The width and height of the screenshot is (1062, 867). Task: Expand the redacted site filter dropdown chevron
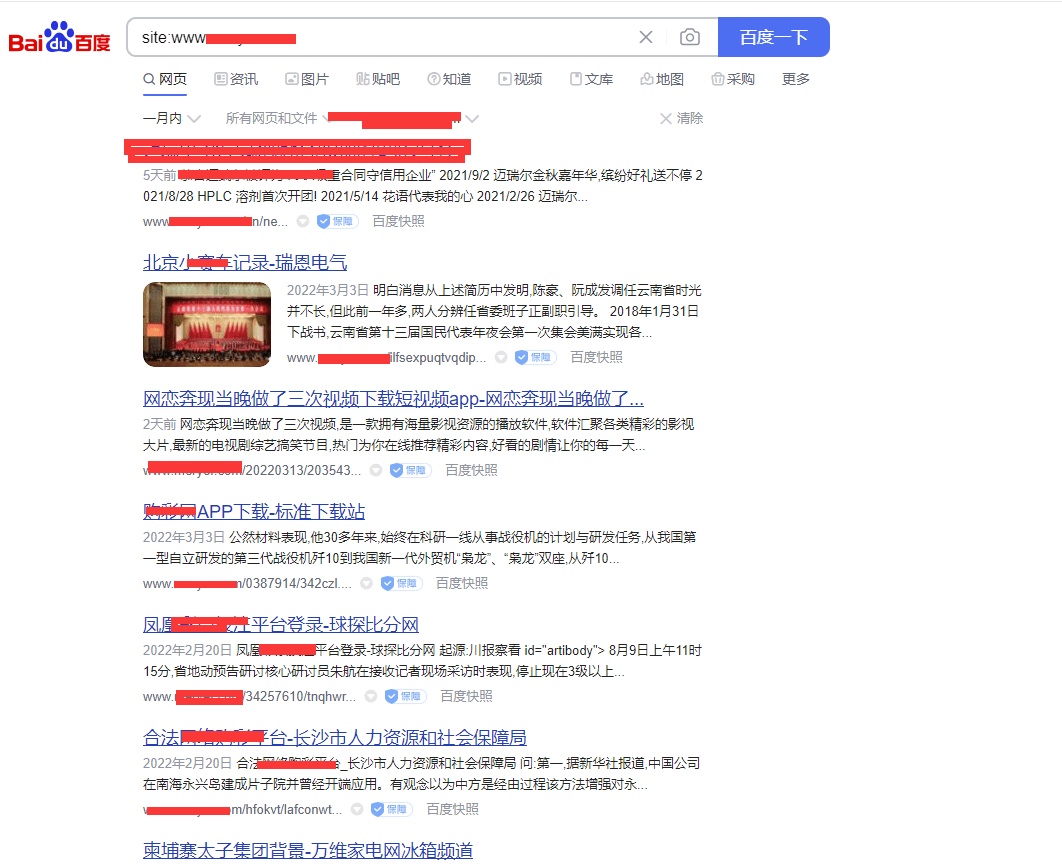472,119
